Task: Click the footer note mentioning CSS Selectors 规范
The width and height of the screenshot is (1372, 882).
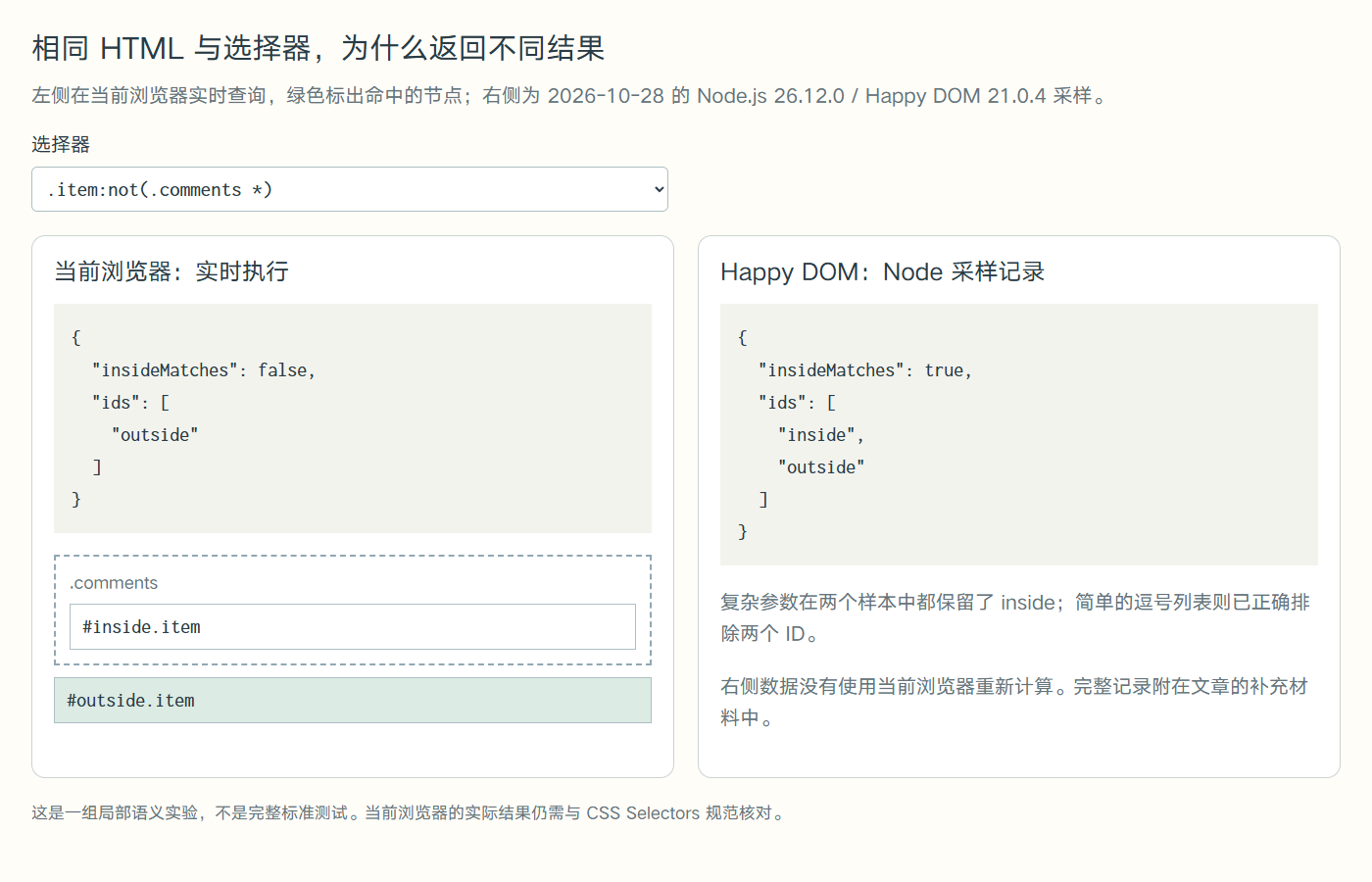Action: (410, 812)
